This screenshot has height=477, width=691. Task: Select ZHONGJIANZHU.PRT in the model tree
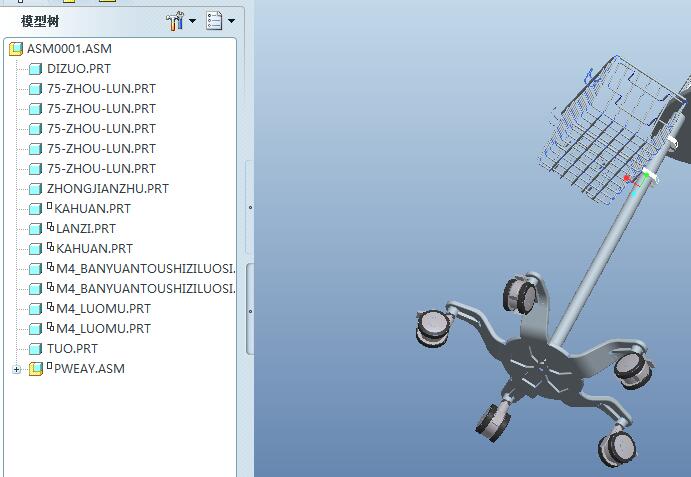pos(108,189)
